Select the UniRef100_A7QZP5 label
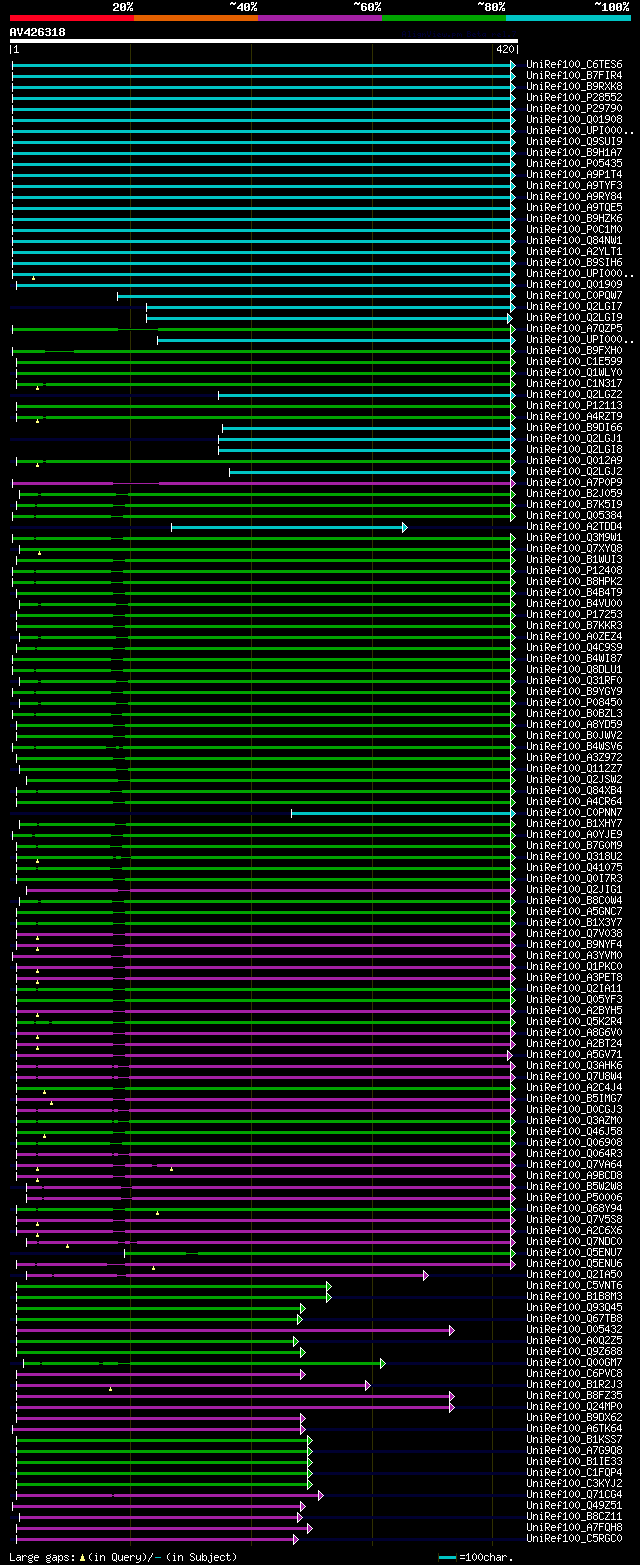640x1565 pixels. click(573, 328)
